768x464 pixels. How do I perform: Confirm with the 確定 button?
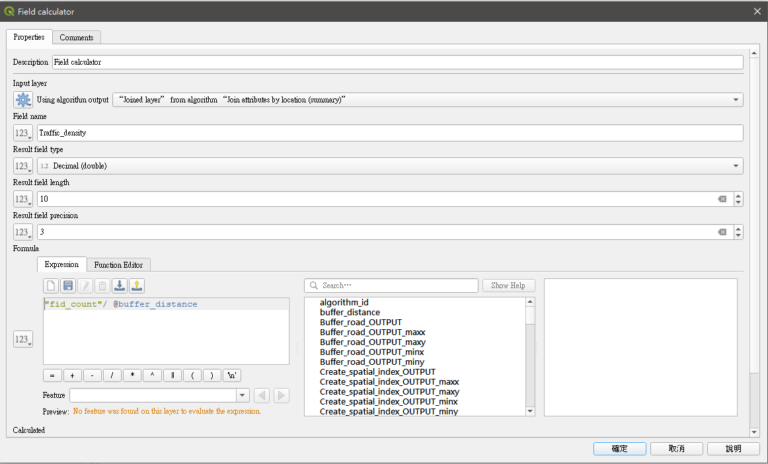click(x=619, y=449)
